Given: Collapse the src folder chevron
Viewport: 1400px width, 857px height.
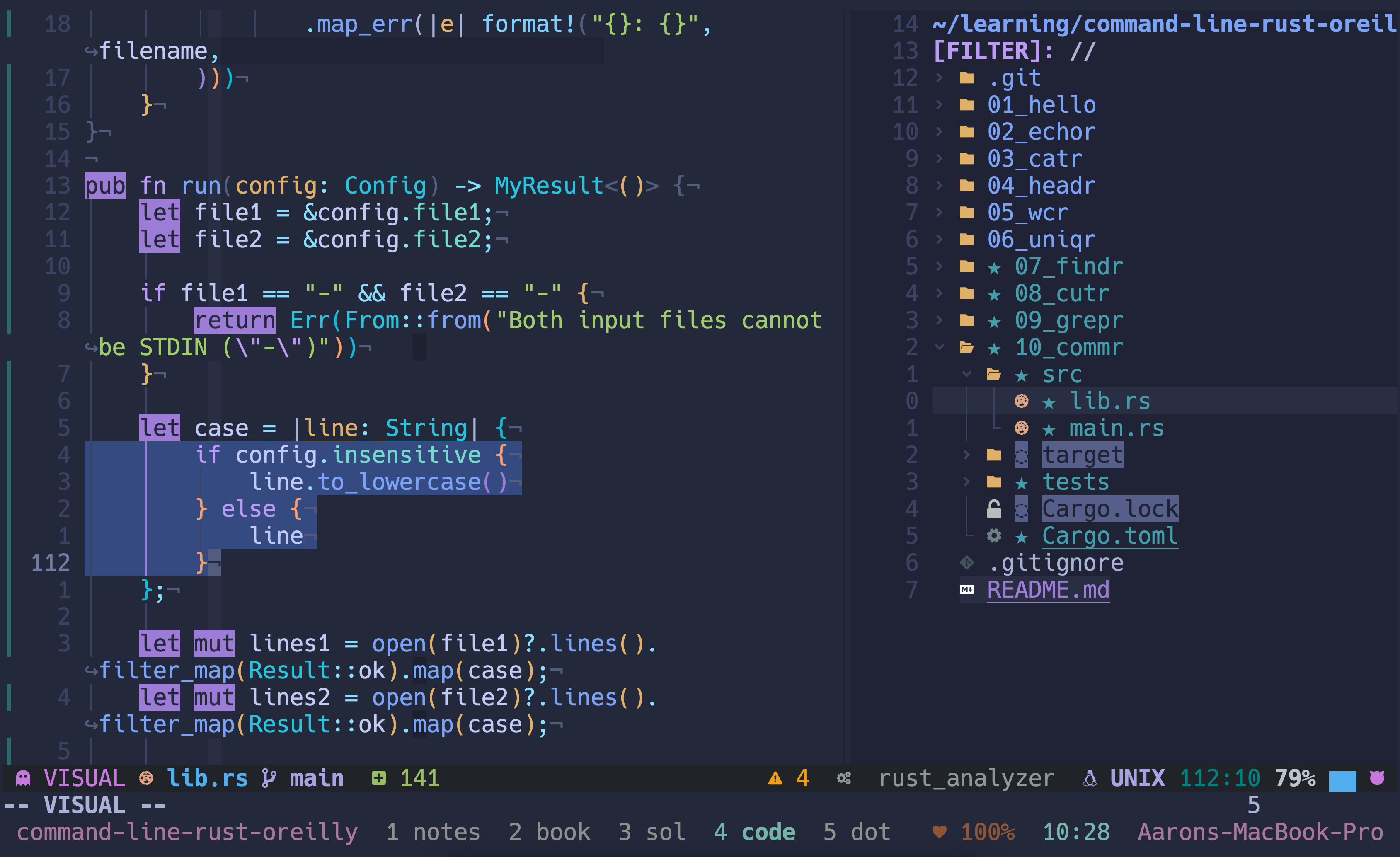Looking at the screenshot, I should pos(966,374).
